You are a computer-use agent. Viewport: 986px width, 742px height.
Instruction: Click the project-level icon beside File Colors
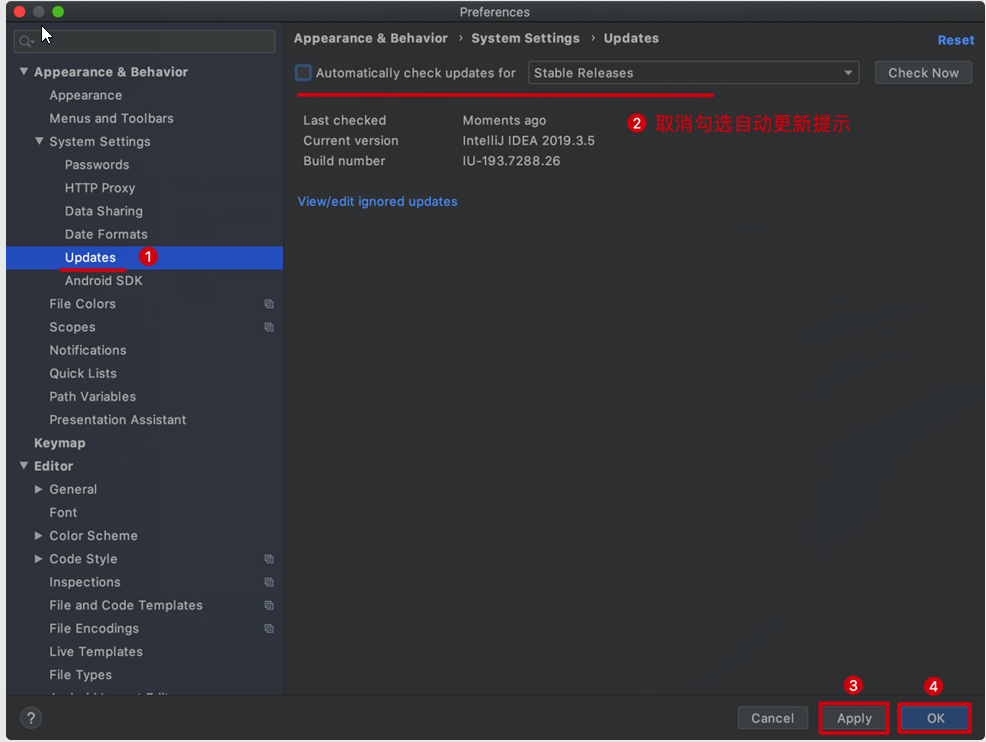tap(269, 304)
